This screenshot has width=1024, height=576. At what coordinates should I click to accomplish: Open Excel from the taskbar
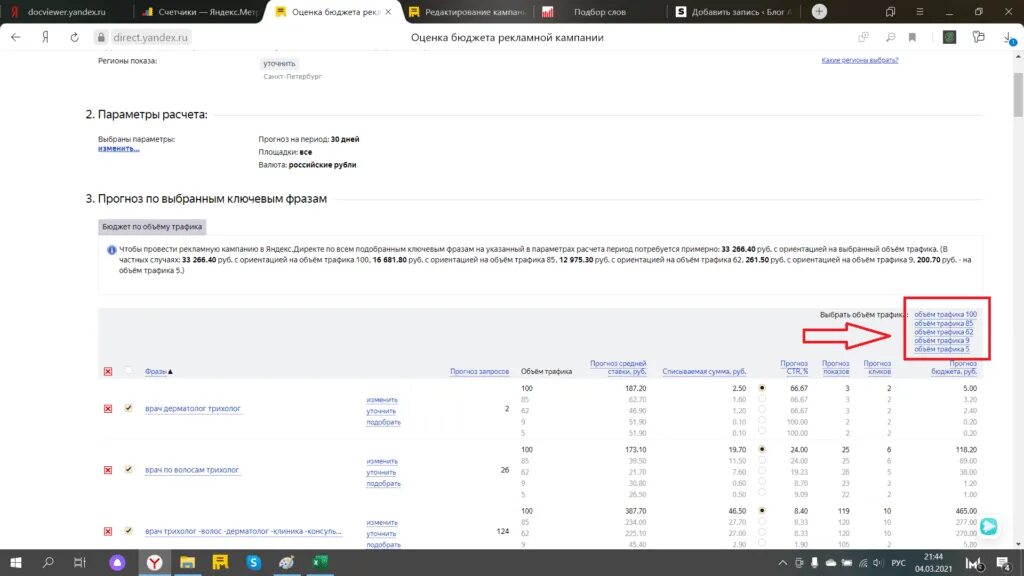(x=320, y=562)
